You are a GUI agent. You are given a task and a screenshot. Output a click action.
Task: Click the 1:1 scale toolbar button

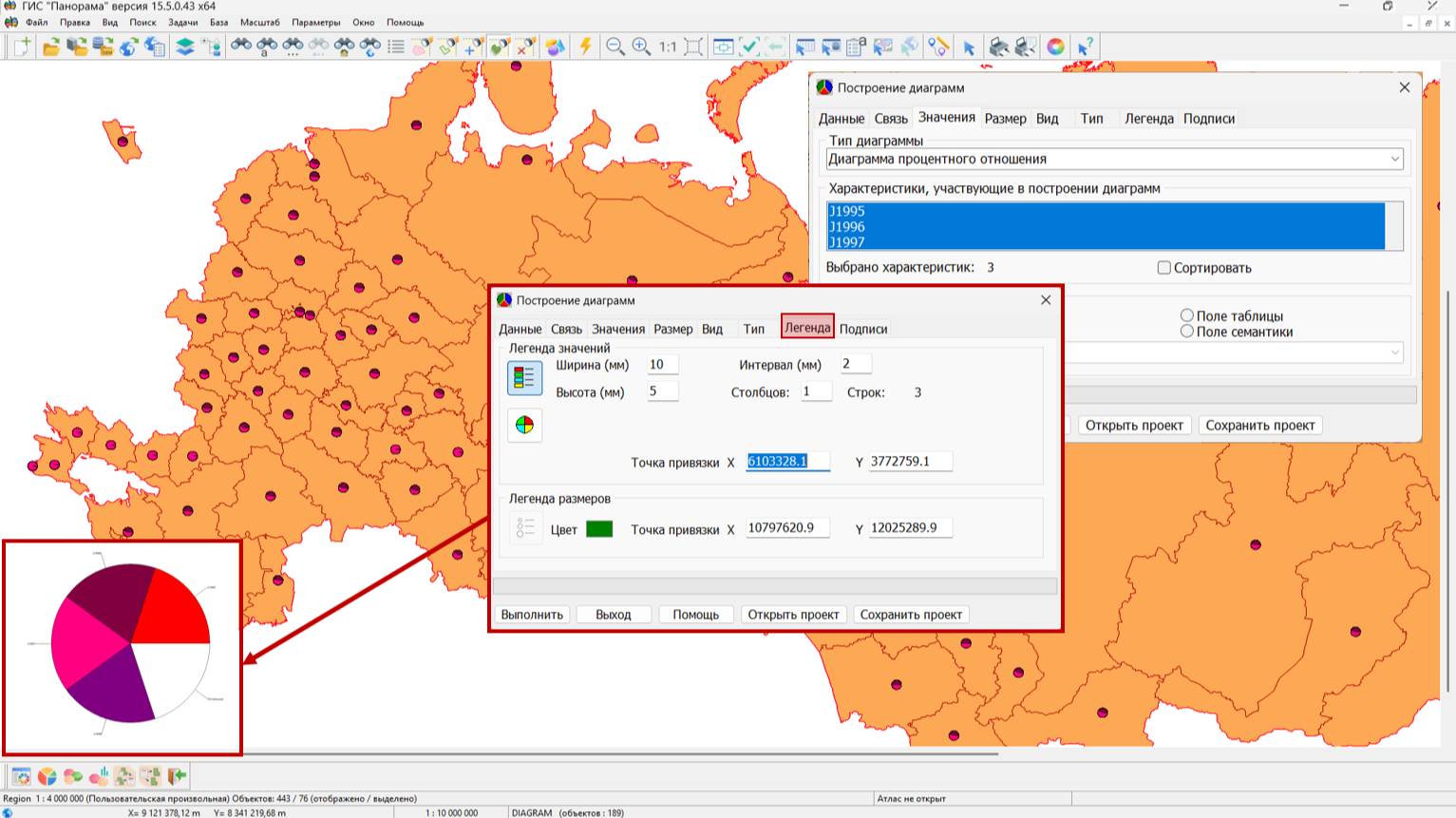point(668,47)
